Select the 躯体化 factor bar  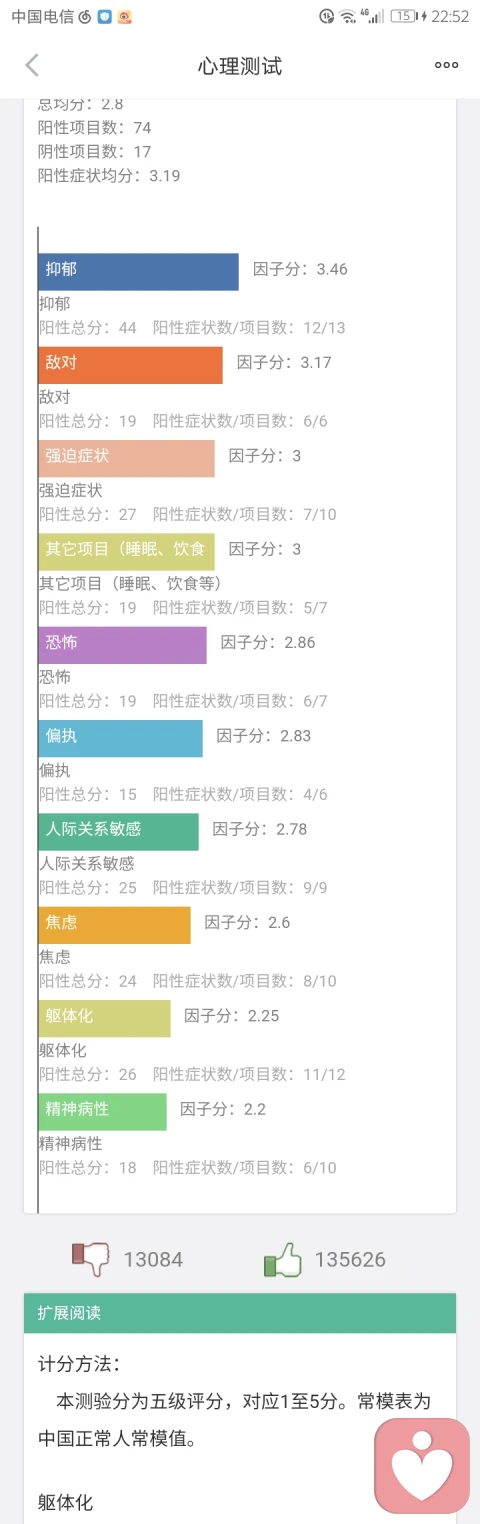pos(105,1018)
